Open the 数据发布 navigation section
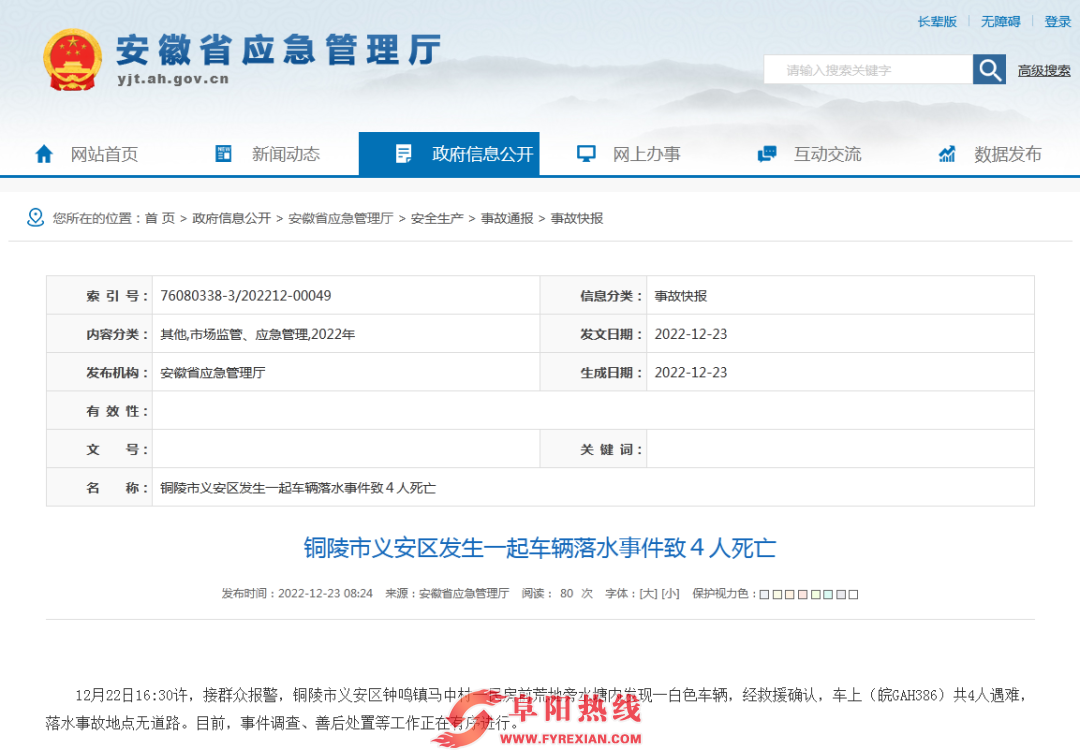 pyautogui.click(x=1006, y=153)
